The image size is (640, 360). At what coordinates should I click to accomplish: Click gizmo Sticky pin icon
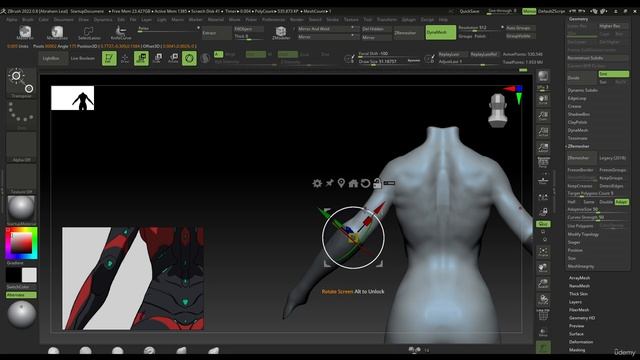329,183
